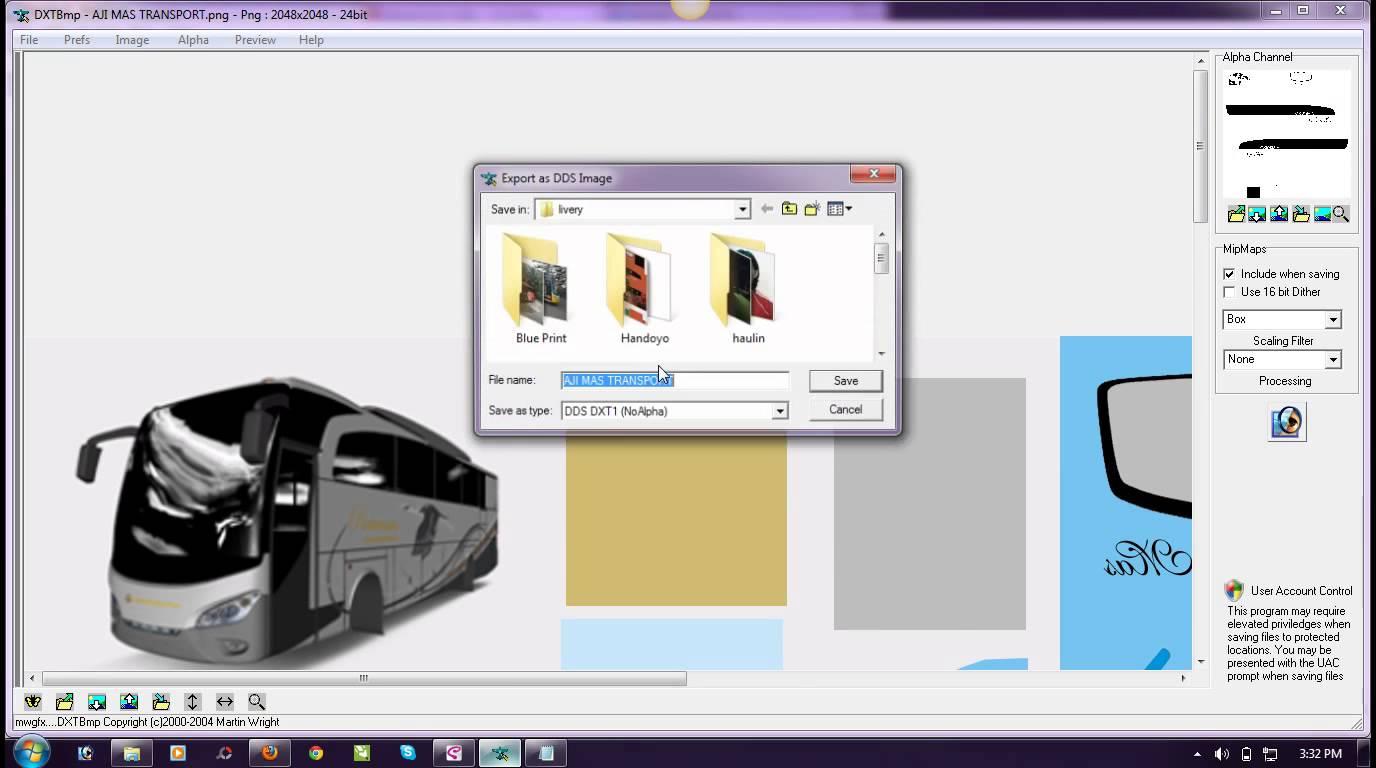Open the Prefs menu

coord(77,40)
